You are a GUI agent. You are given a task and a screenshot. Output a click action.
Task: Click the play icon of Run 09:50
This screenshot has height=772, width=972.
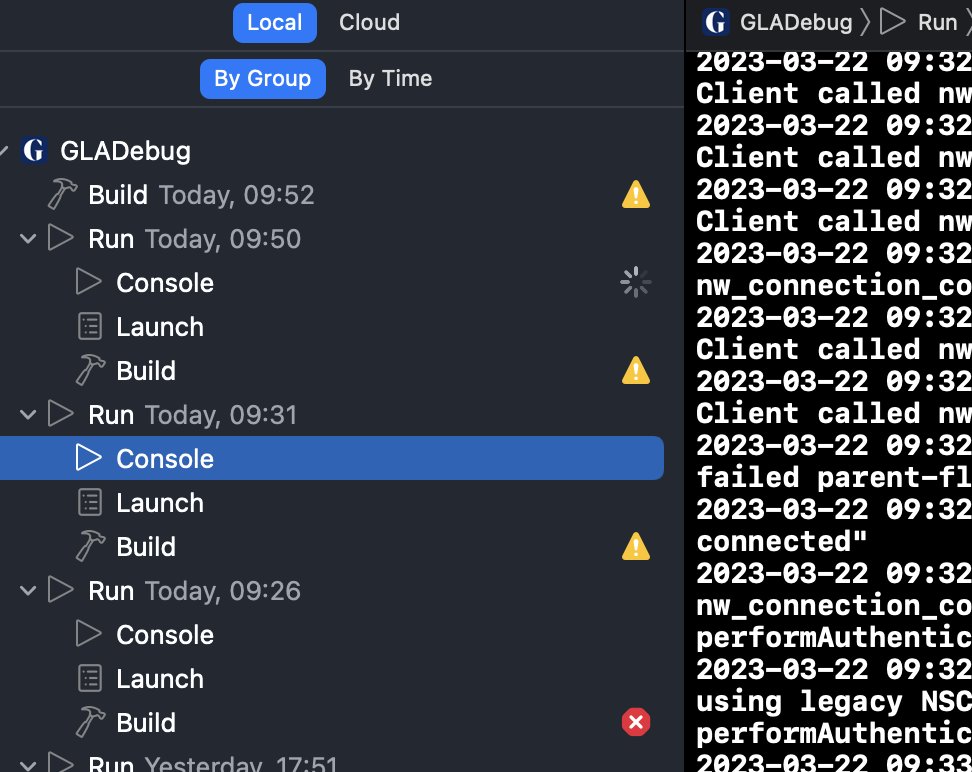pyautogui.click(x=61, y=238)
